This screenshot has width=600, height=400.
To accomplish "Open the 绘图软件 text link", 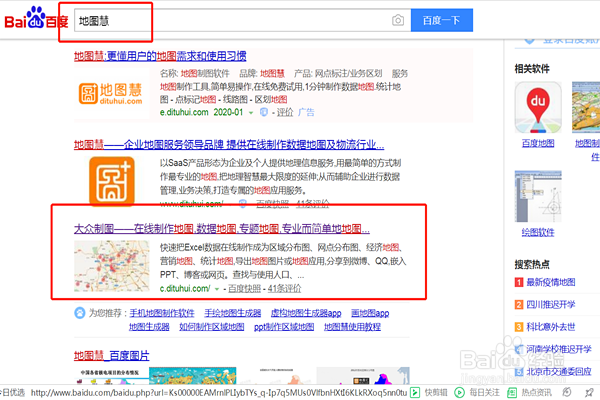I will [x=538, y=232].
